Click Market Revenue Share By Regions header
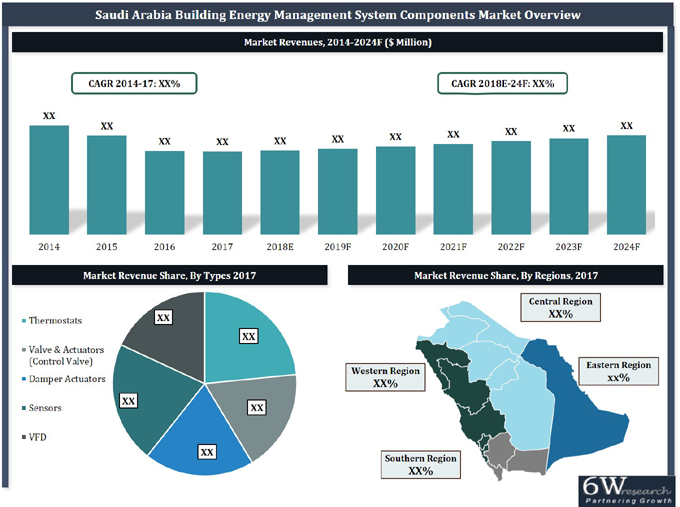Screen dimensions: 680x507 (506, 275)
